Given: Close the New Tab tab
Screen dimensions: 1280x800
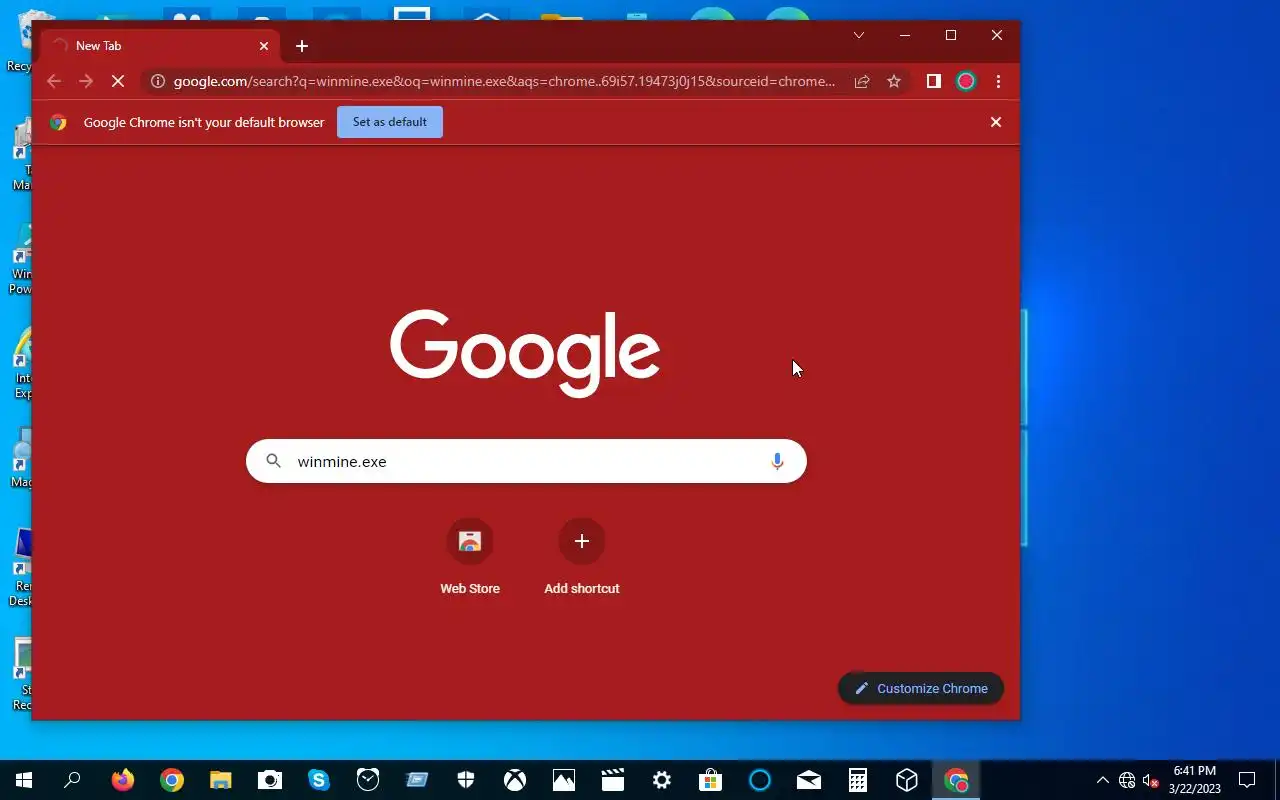Looking at the screenshot, I should 264,46.
